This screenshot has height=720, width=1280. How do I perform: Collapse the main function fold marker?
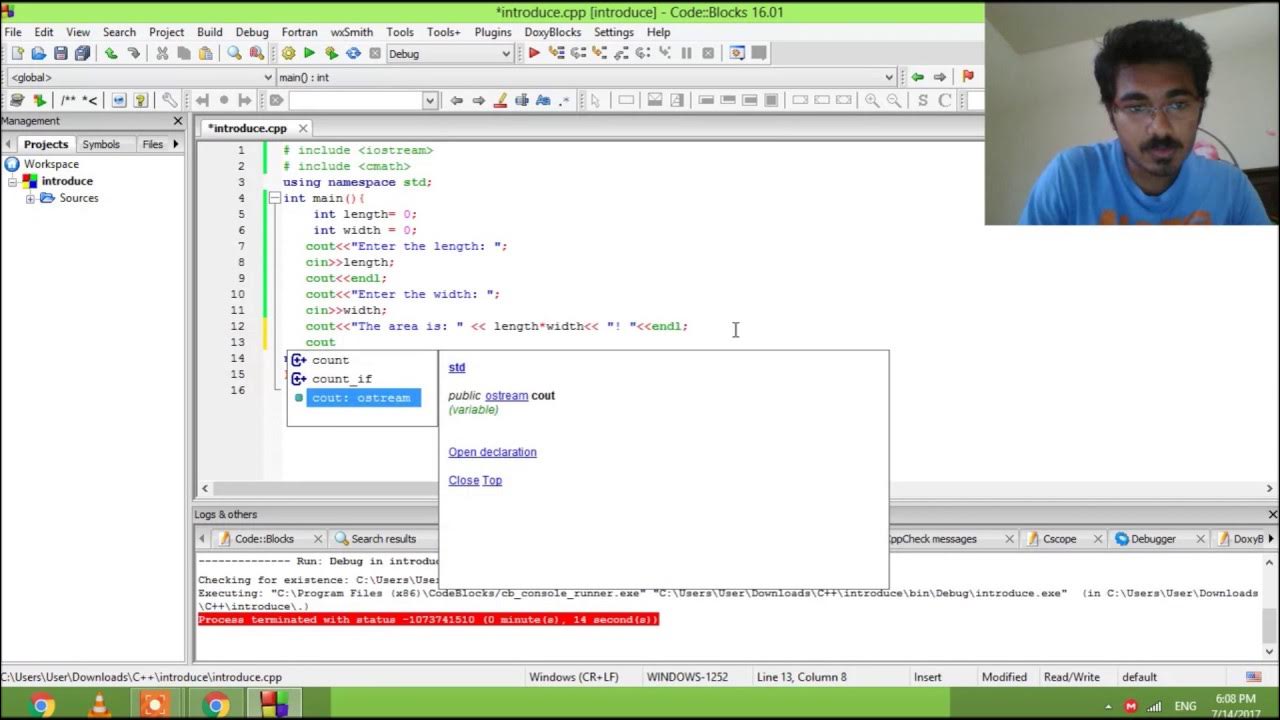274,198
